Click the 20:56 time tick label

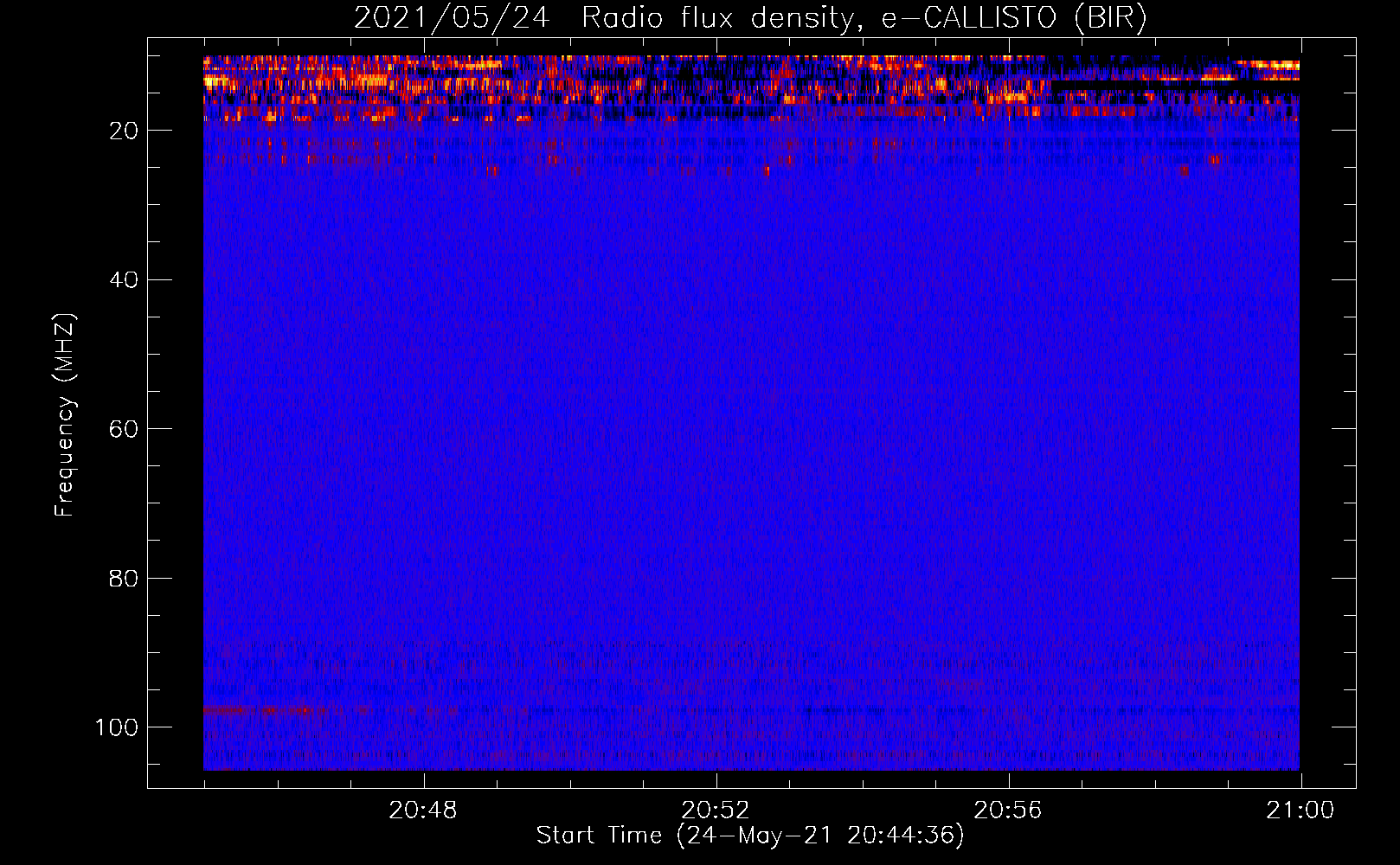[1007, 811]
